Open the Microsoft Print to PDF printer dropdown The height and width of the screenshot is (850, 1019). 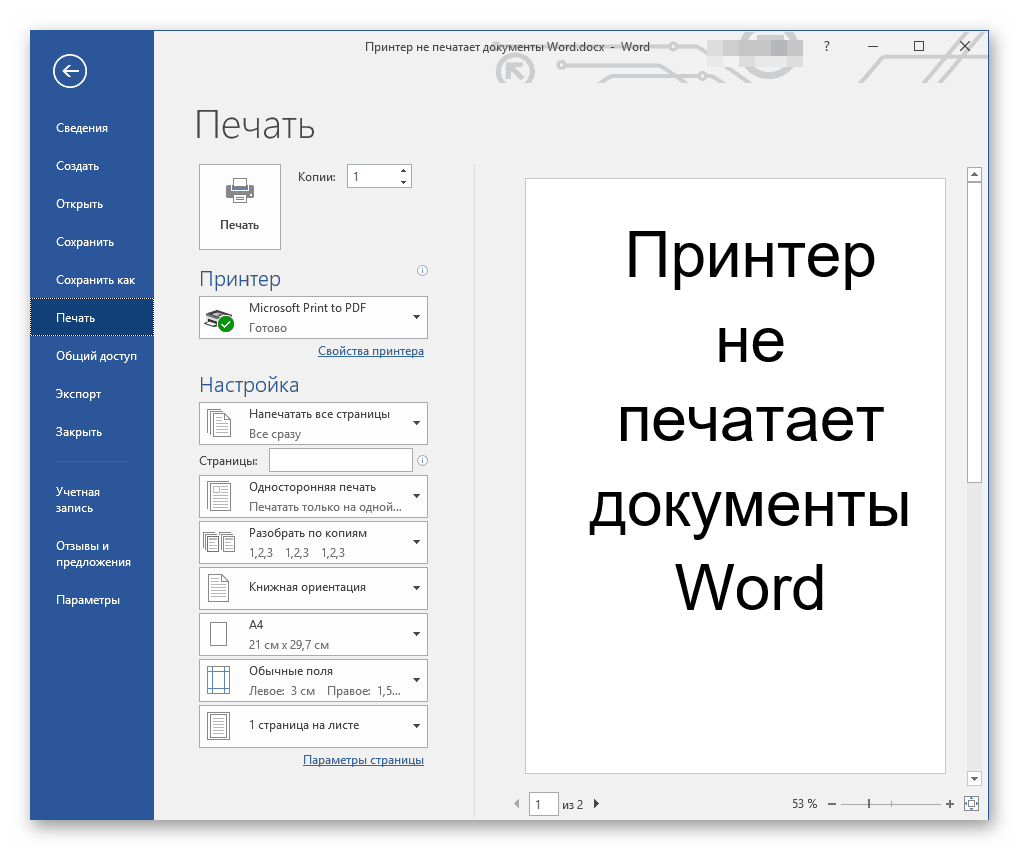point(313,317)
